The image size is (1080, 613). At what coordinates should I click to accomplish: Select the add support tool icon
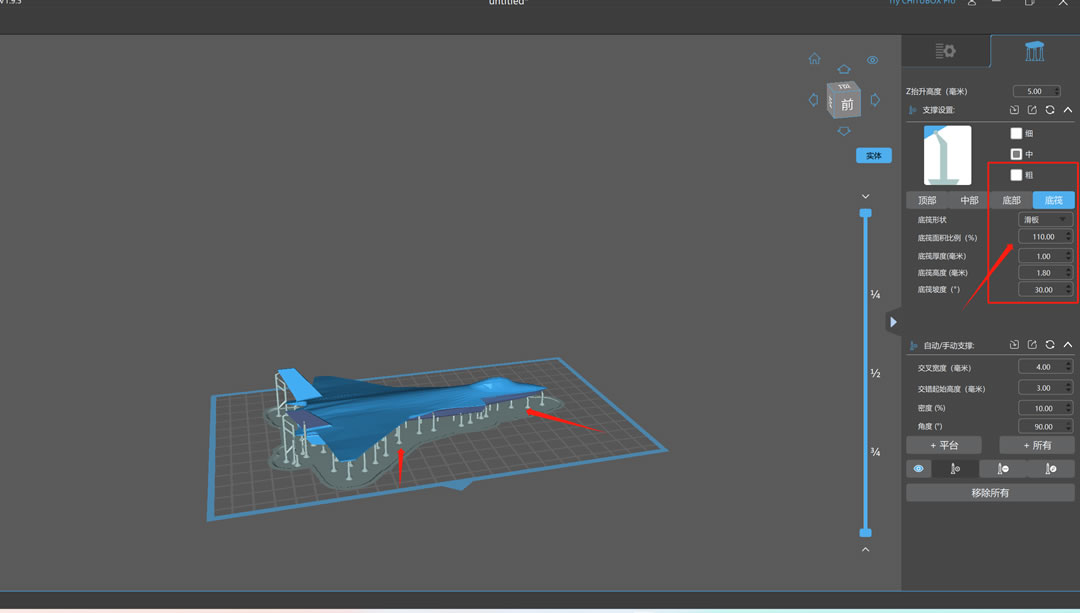955,468
